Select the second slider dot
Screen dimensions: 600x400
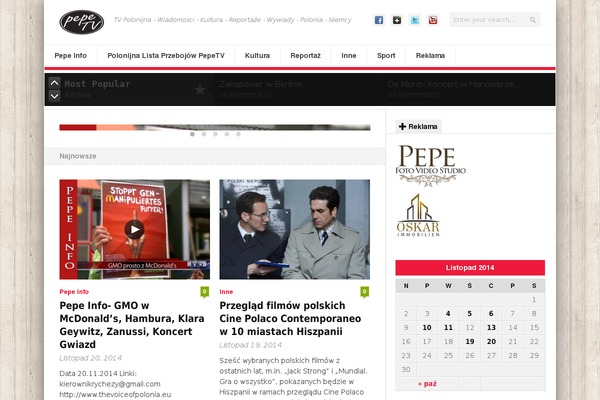[x=204, y=134]
